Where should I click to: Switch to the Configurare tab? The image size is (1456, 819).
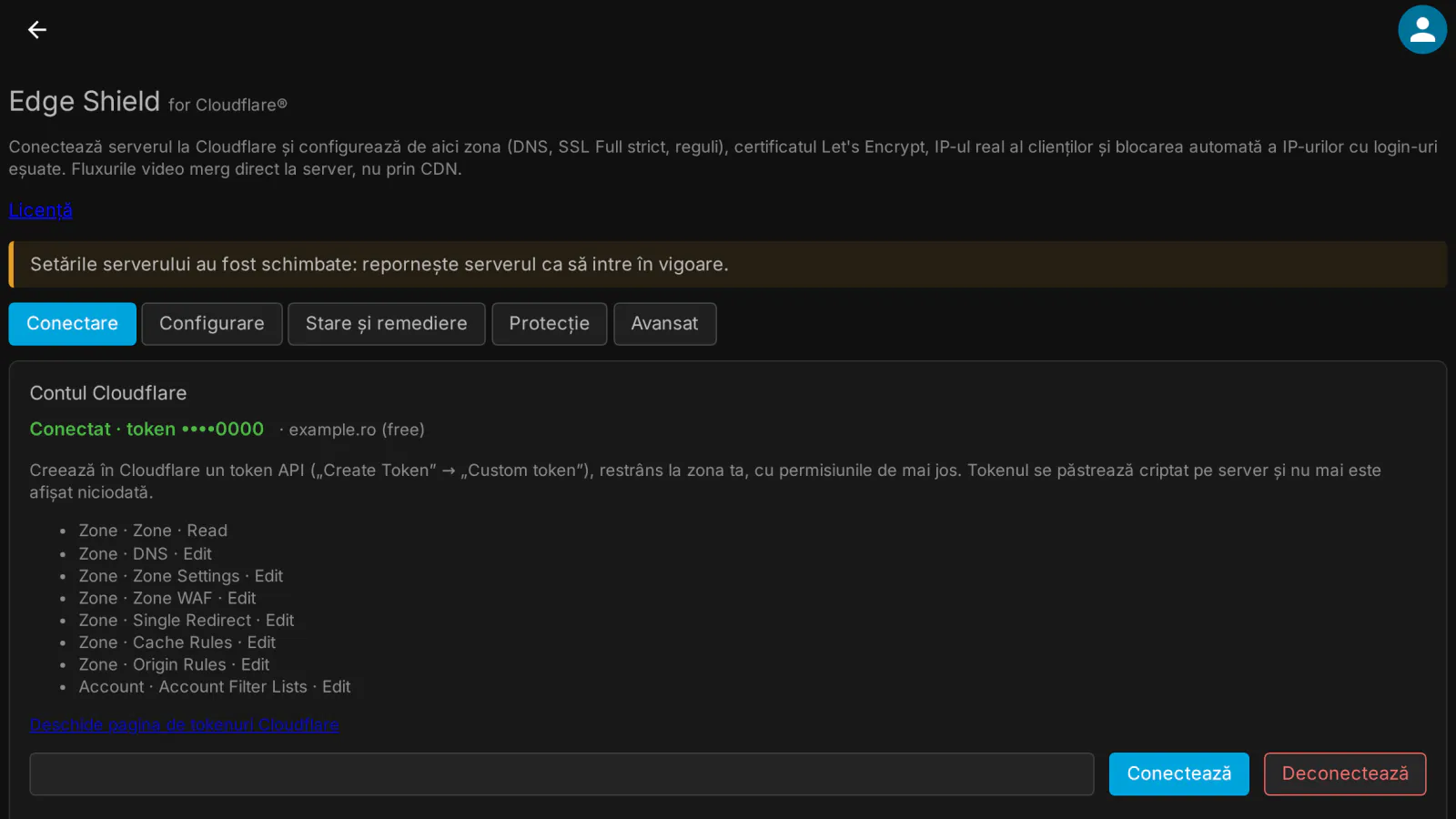tap(212, 324)
